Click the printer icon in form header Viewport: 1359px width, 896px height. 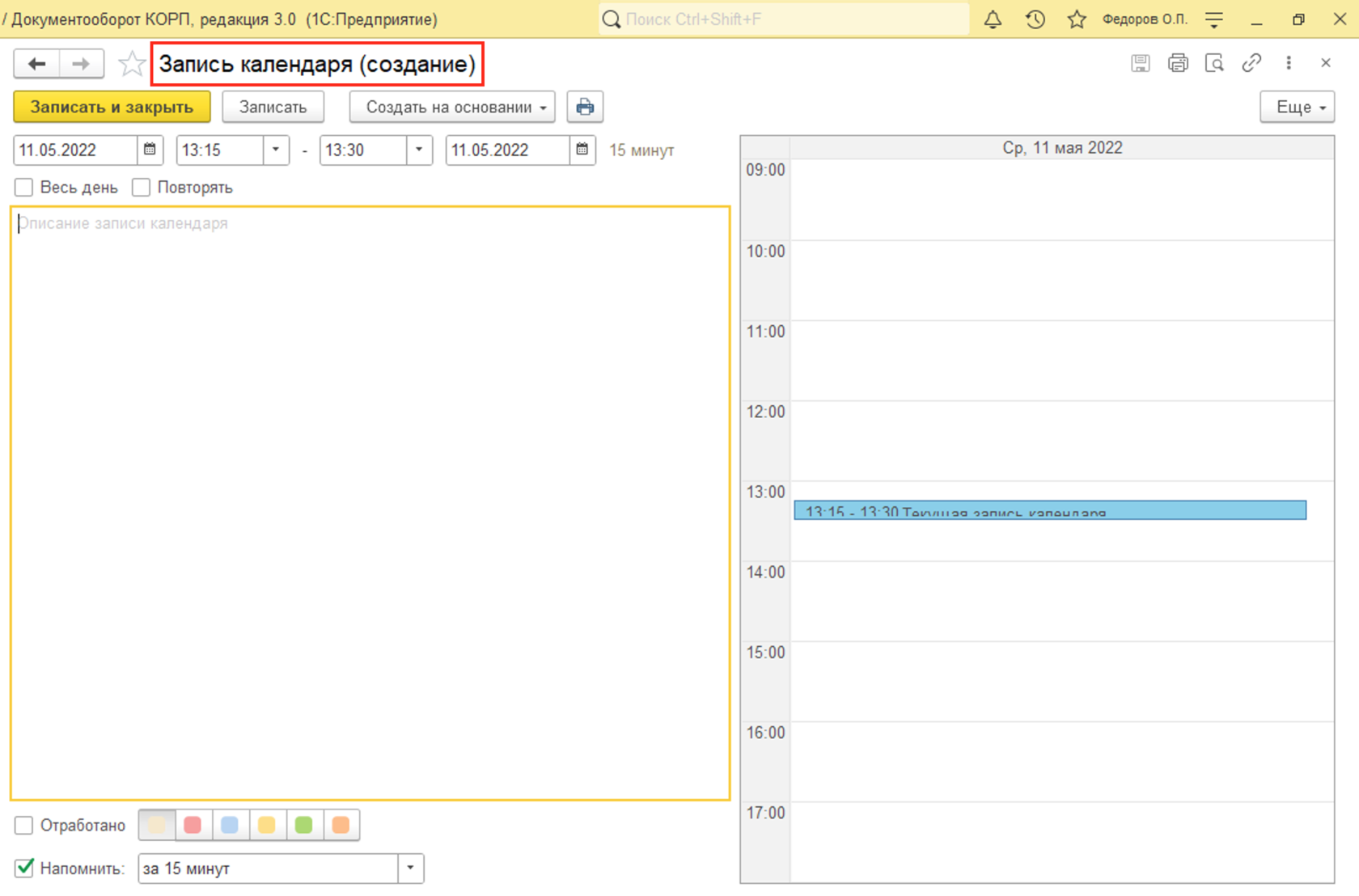[x=1178, y=63]
